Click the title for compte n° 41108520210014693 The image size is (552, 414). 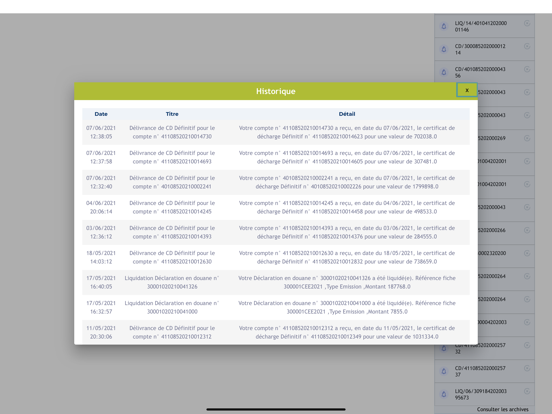(x=172, y=157)
